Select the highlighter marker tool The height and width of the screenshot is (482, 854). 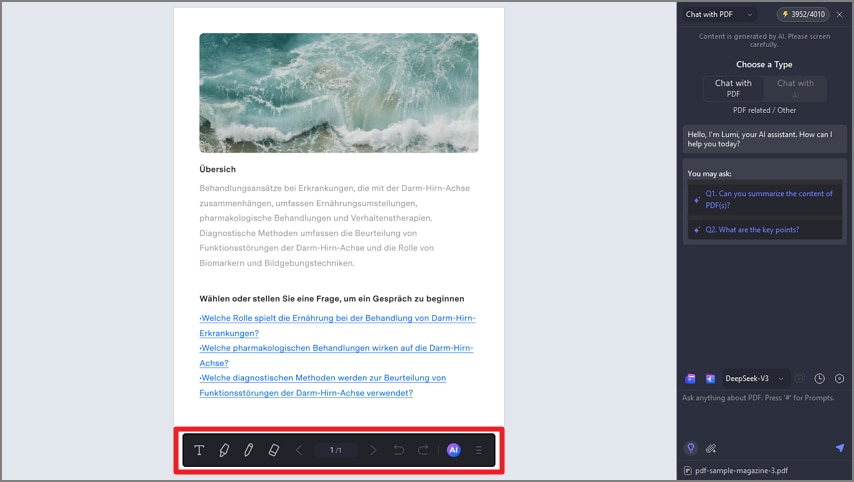click(x=224, y=450)
